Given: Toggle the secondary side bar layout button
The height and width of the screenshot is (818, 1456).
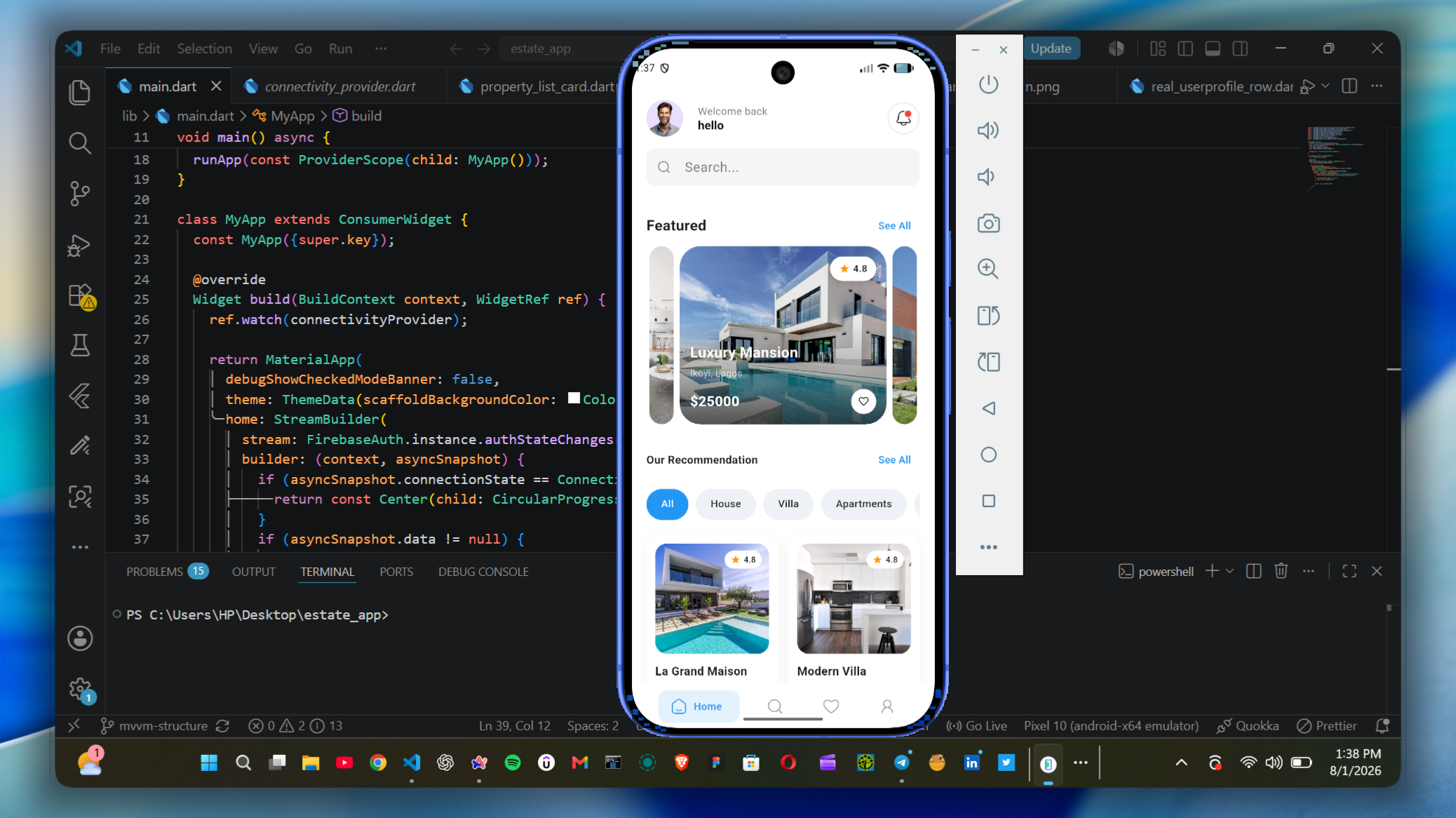Looking at the screenshot, I should [1240, 48].
